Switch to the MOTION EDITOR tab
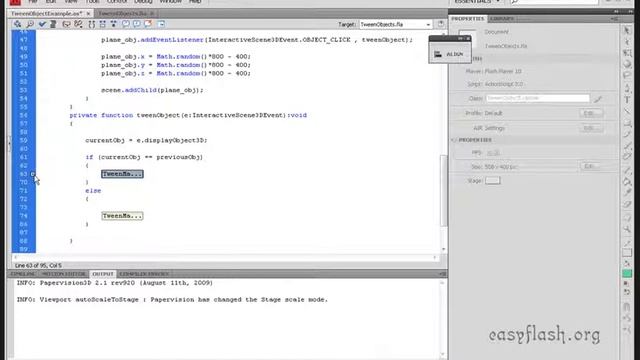Screen dimensions: 640x360 click(64, 274)
